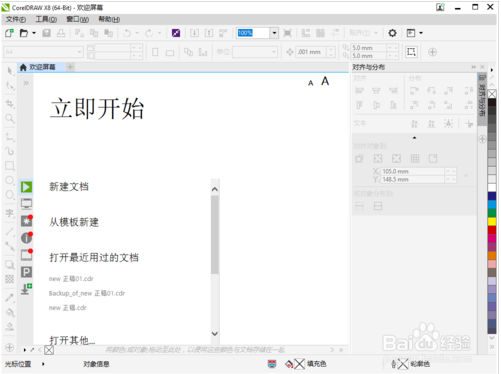Open the 窗口 menu

(77, 19)
